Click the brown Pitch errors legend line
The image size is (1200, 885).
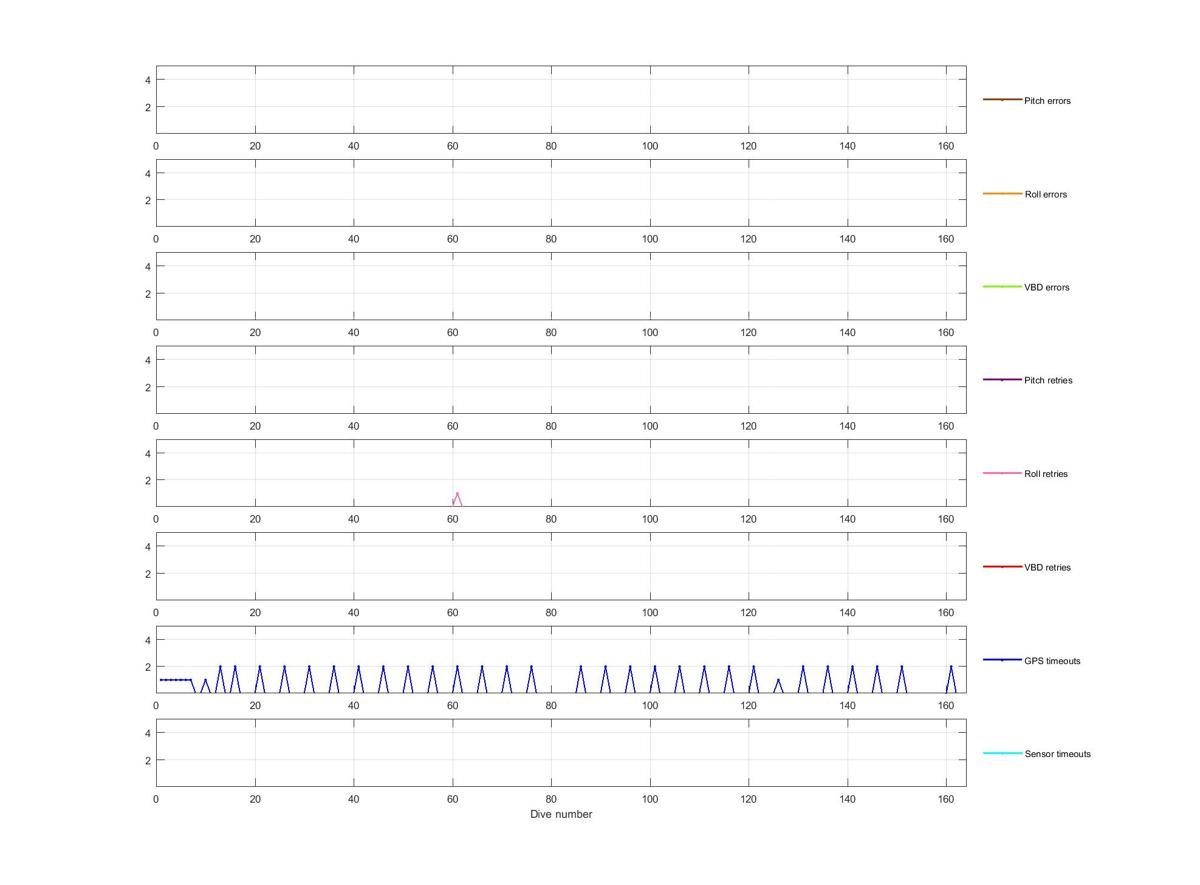(1002, 100)
